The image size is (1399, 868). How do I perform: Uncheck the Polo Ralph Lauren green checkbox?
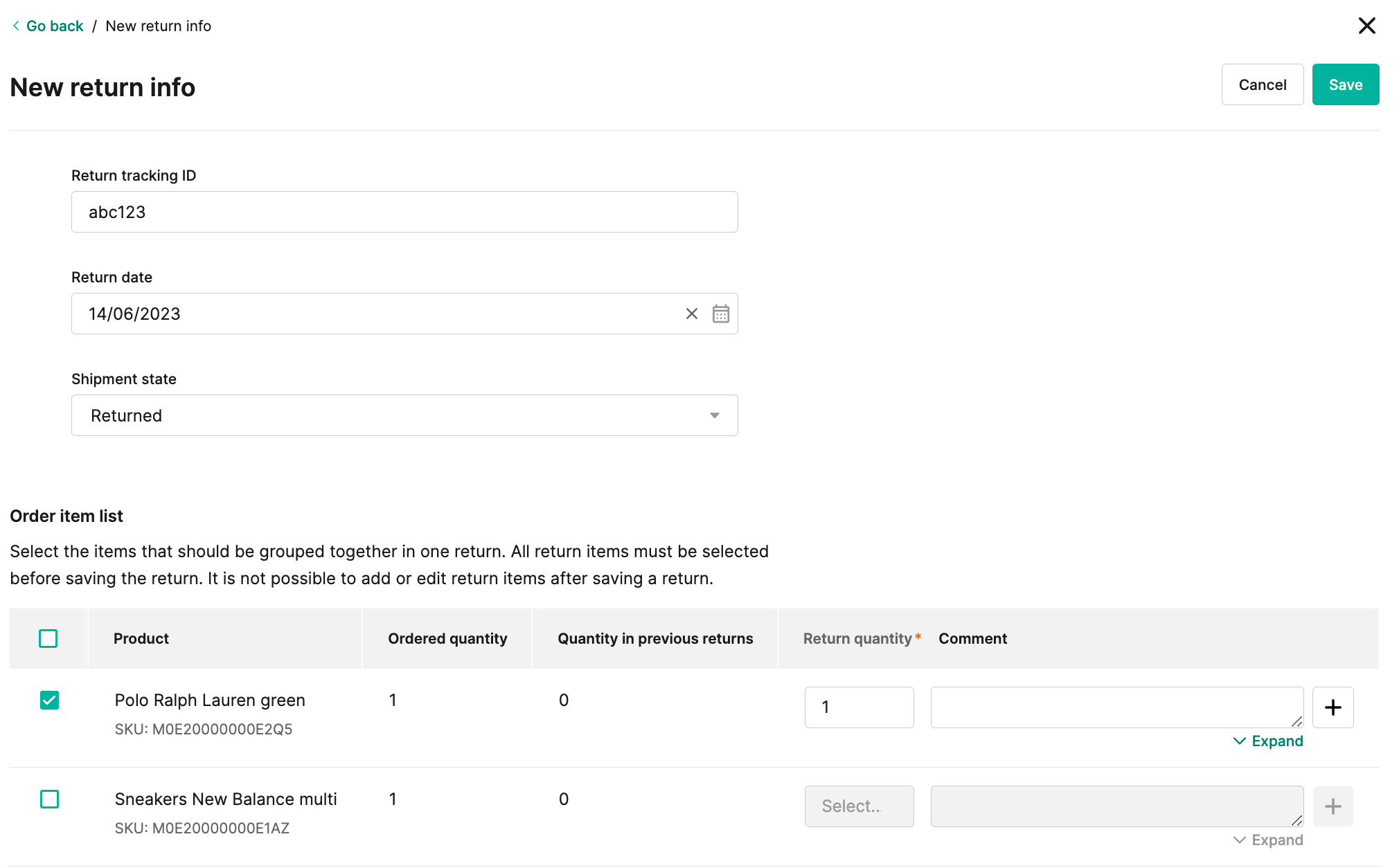tap(50, 700)
